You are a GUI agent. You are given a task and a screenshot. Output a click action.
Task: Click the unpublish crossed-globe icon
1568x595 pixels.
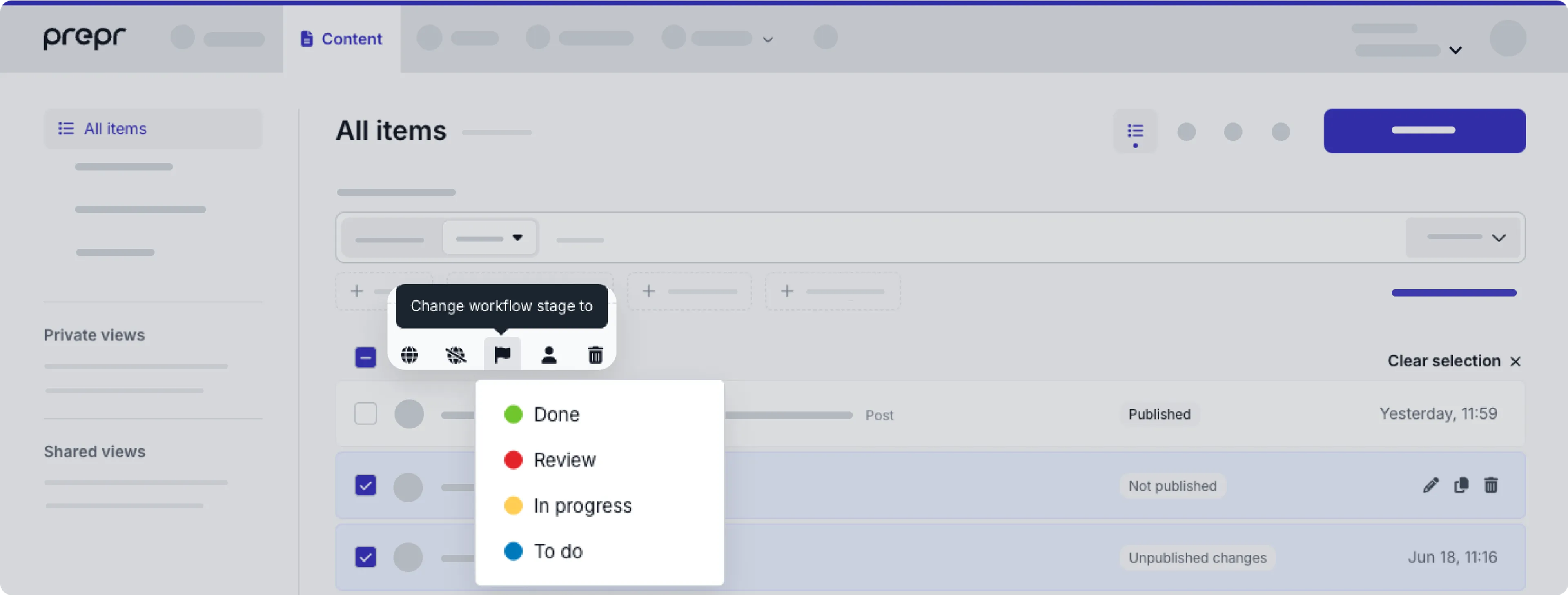455,355
